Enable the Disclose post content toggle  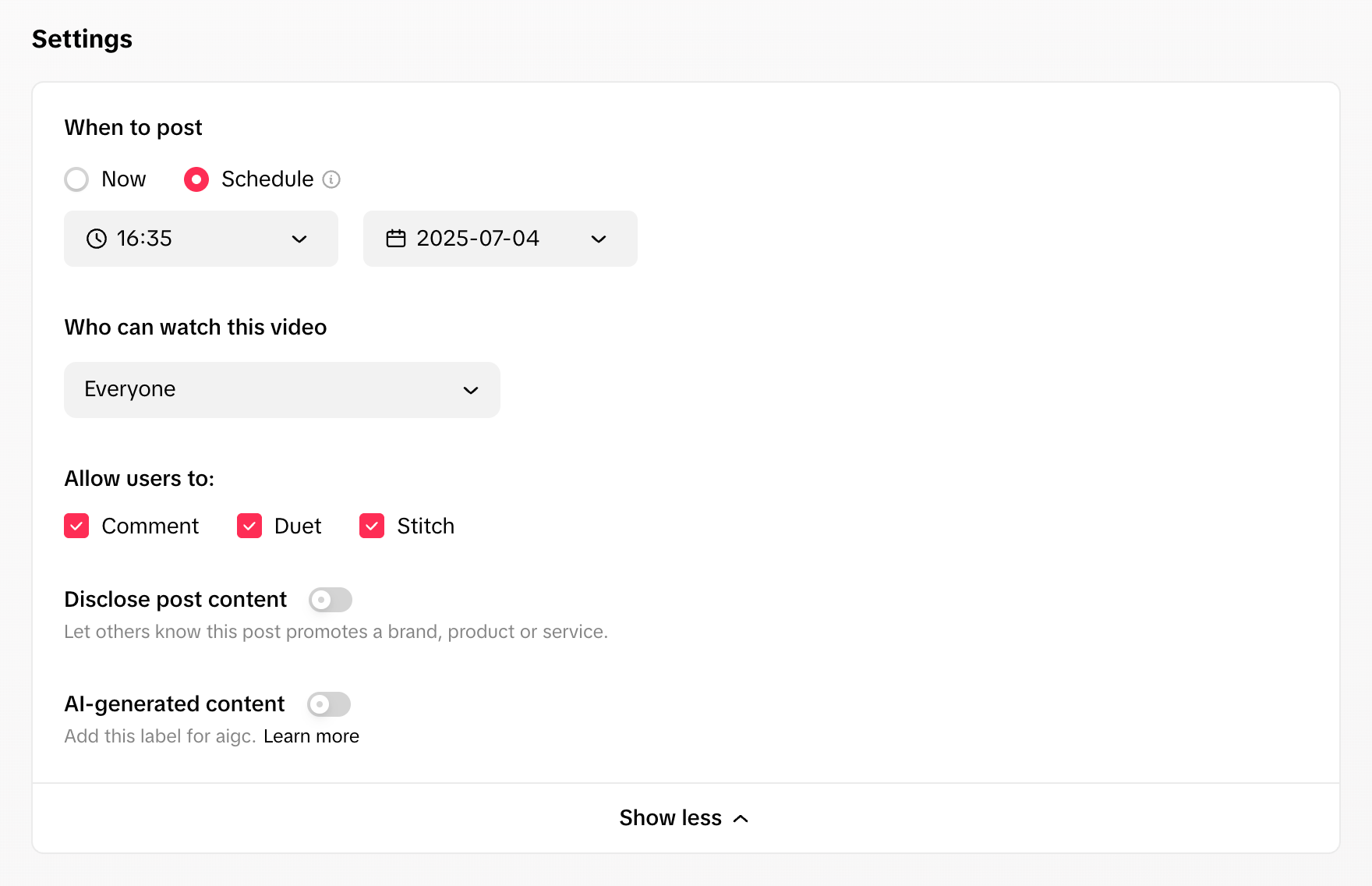329,600
